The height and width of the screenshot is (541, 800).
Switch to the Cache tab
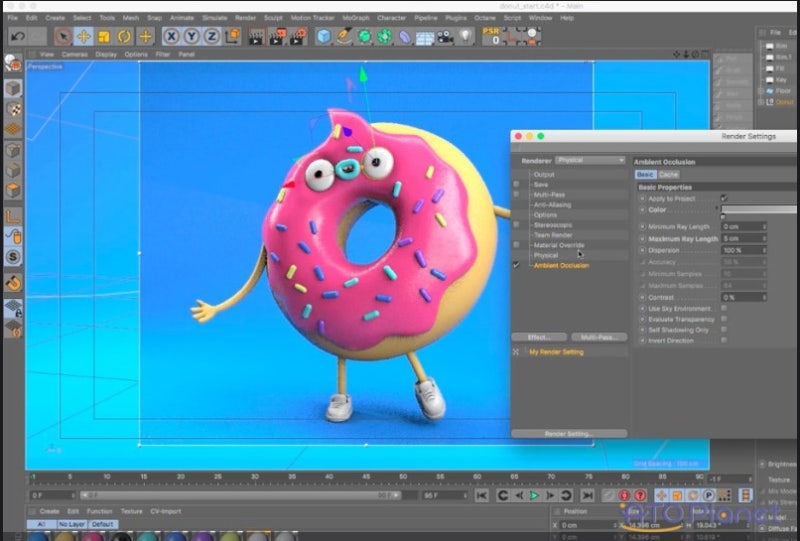pos(668,175)
